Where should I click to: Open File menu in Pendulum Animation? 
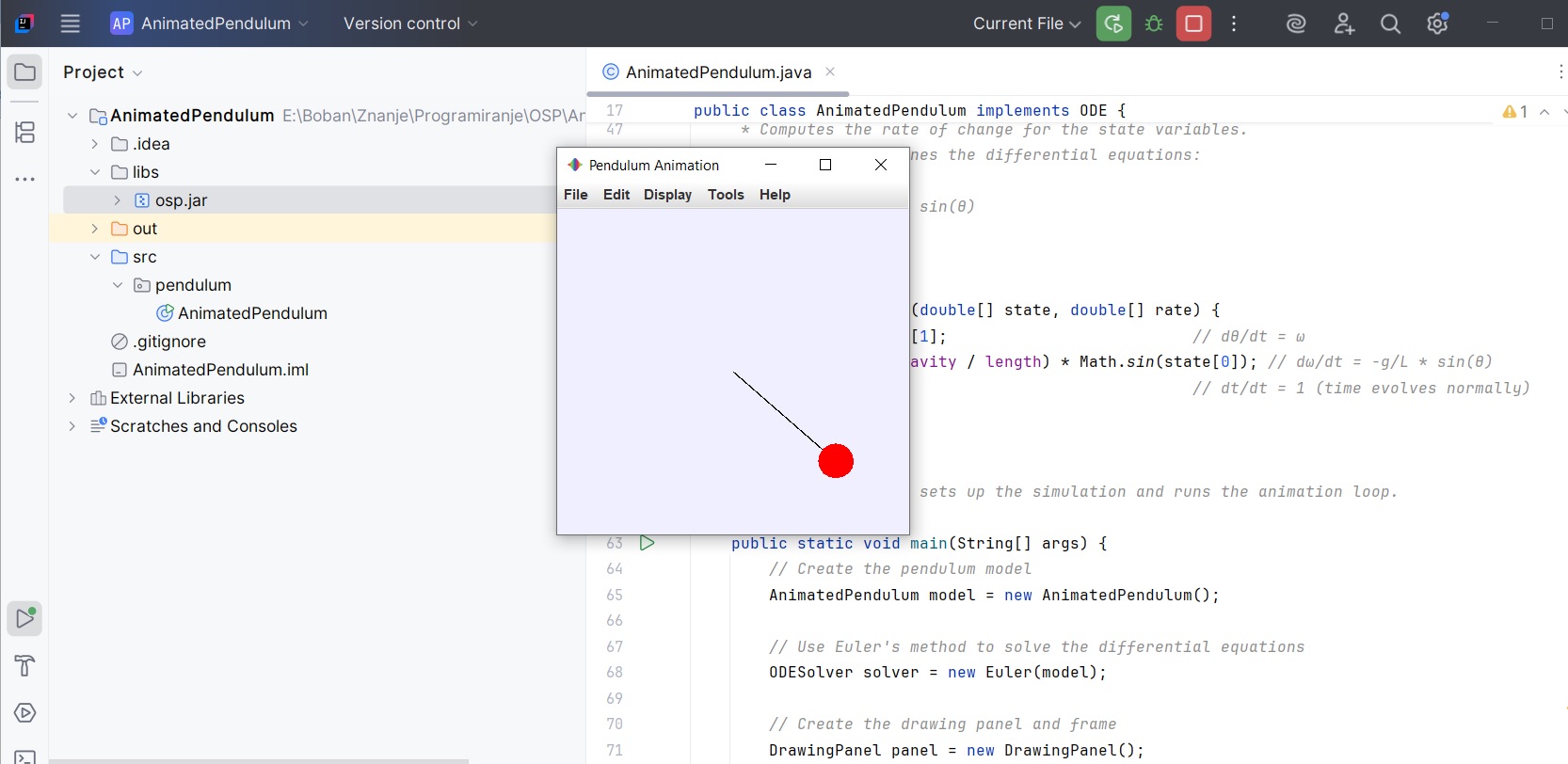pyautogui.click(x=576, y=195)
